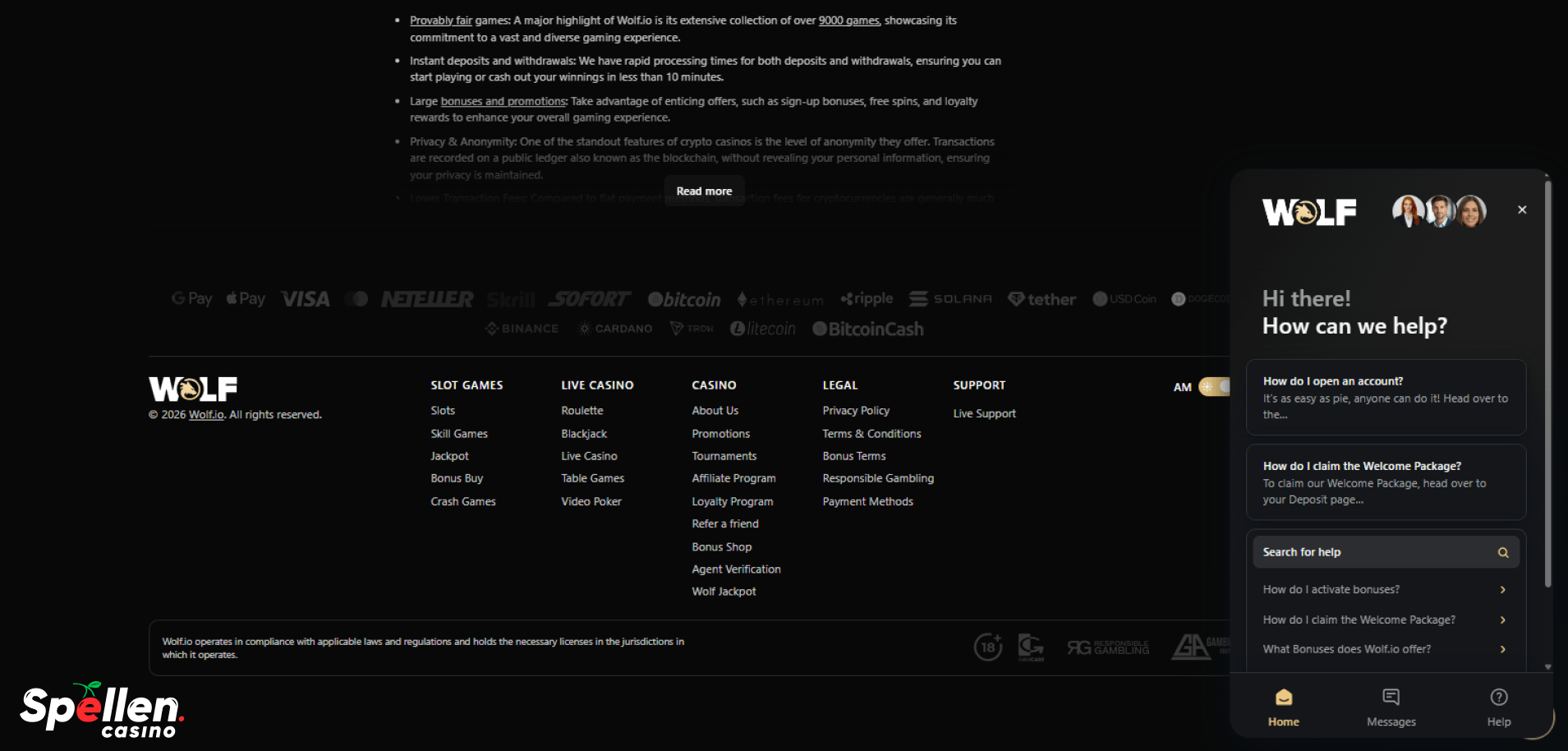The image size is (1568, 751).
Task: Open the Wolf.io copyright link
Action: 206,415
